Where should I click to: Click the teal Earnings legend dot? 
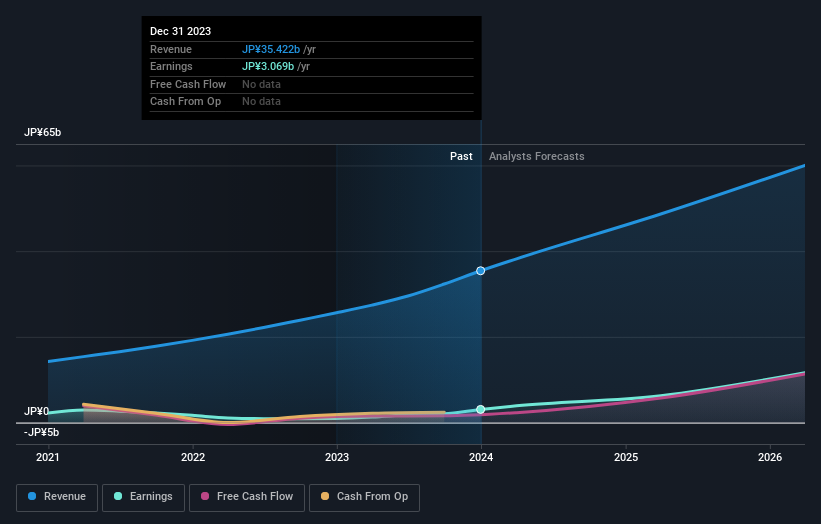click(118, 496)
